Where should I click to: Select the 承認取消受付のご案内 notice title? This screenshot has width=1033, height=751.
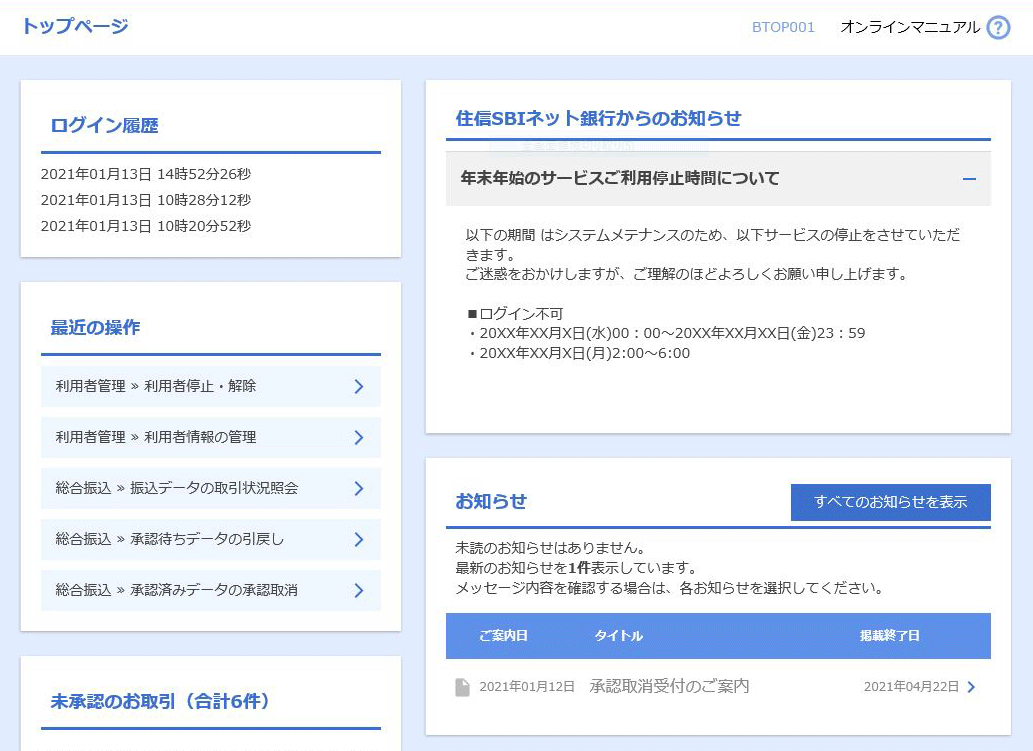[669, 687]
